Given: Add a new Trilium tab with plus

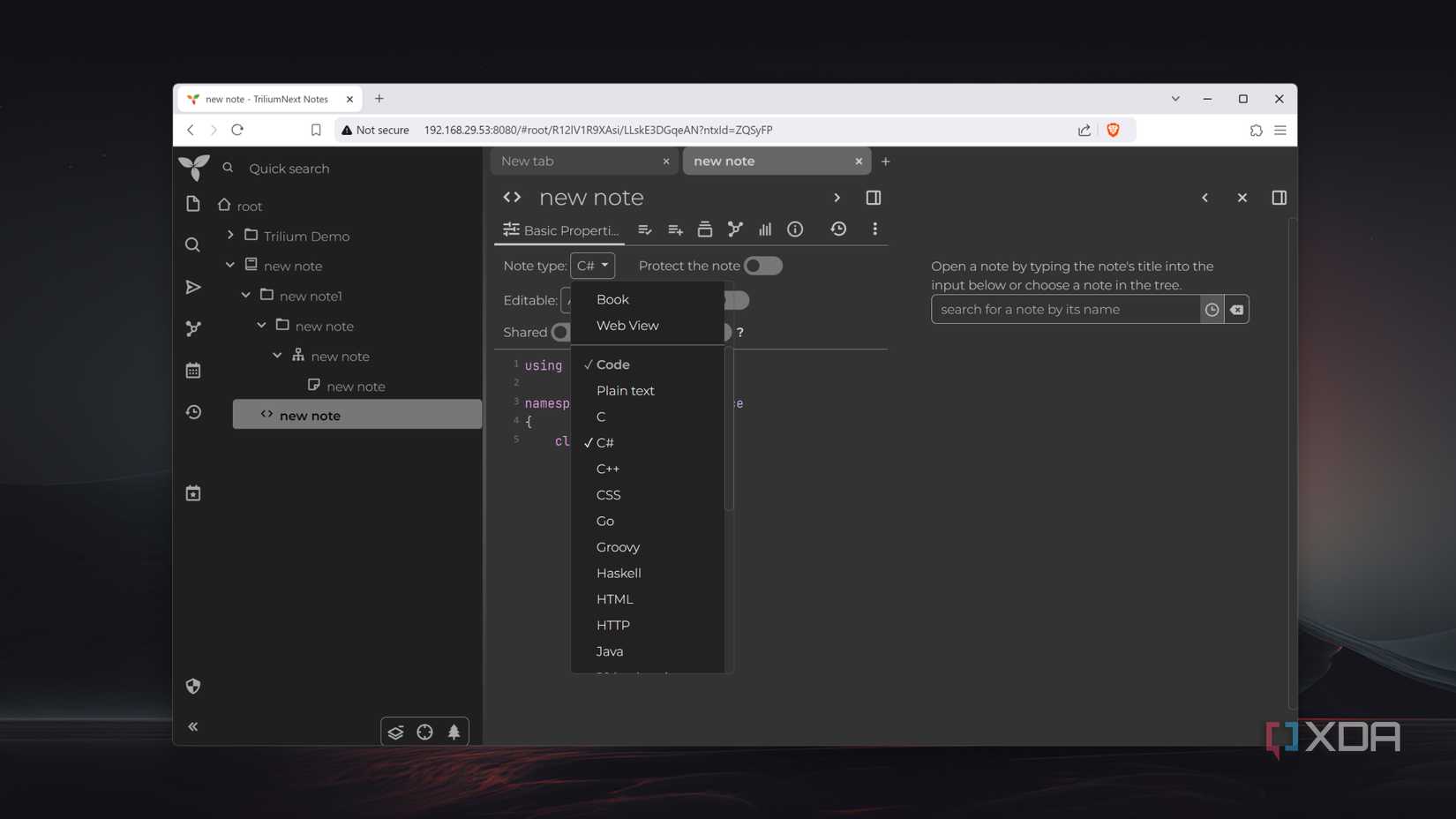Looking at the screenshot, I should [x=885, y=162].
